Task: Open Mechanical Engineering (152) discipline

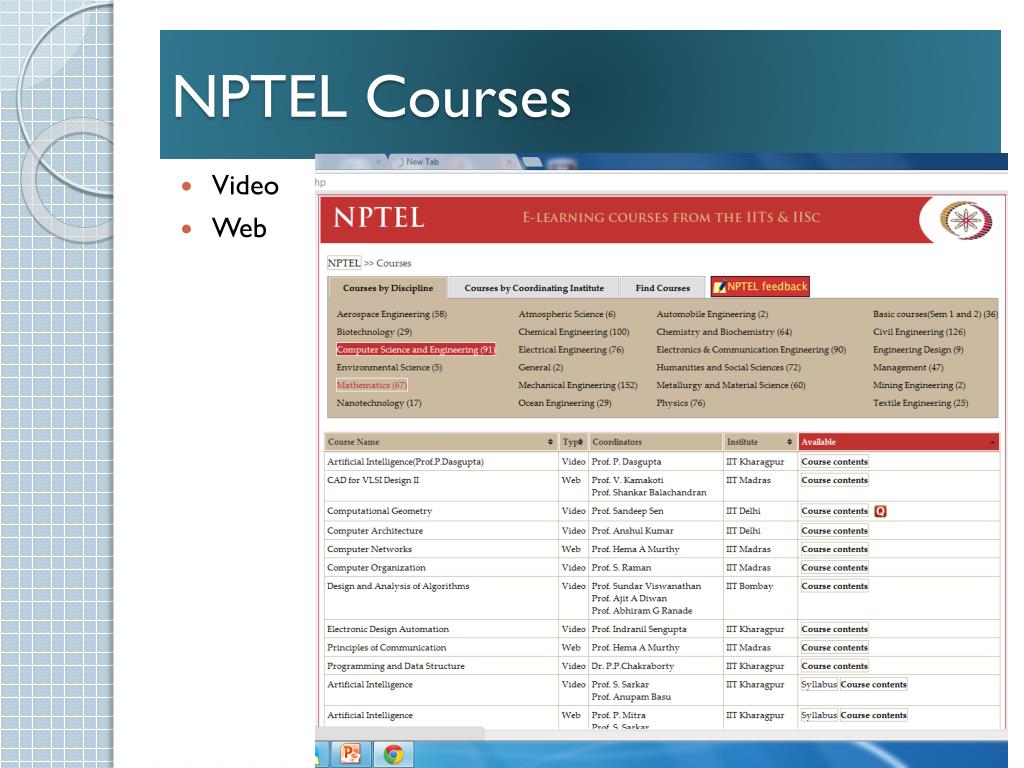Action: (x=577, y=385)
